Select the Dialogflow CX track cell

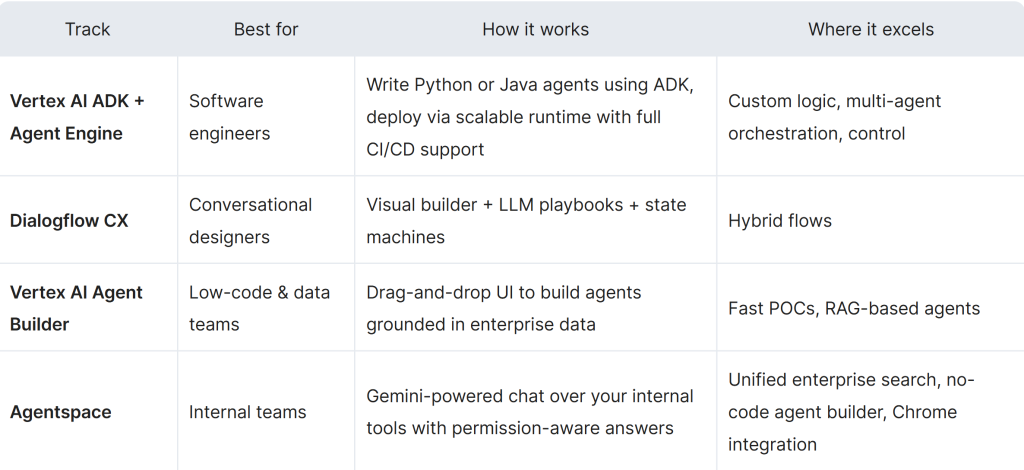[x=88, y=221]
